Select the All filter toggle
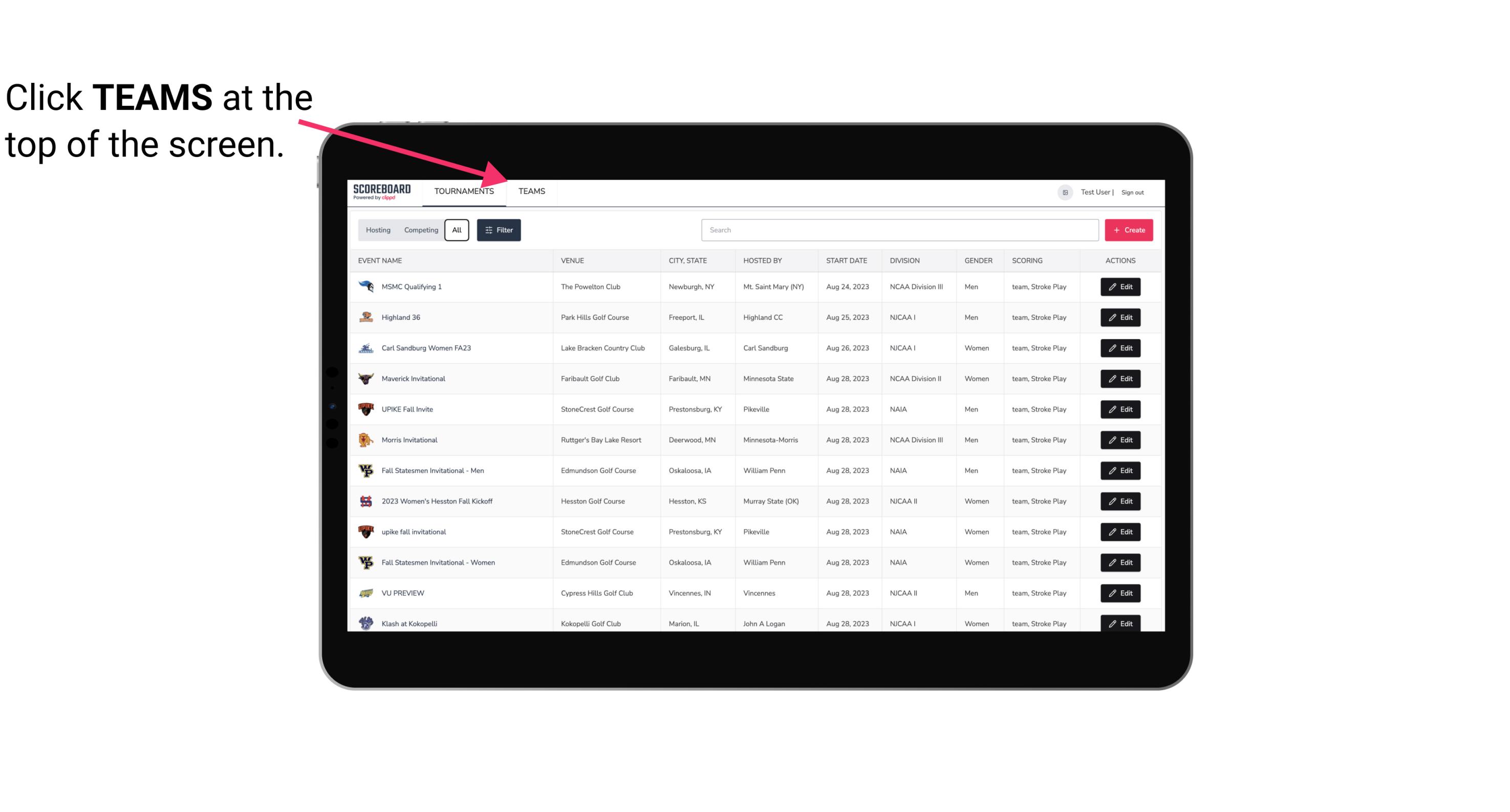The width and height of the screenshot is (1510, 812). (457, 230)
